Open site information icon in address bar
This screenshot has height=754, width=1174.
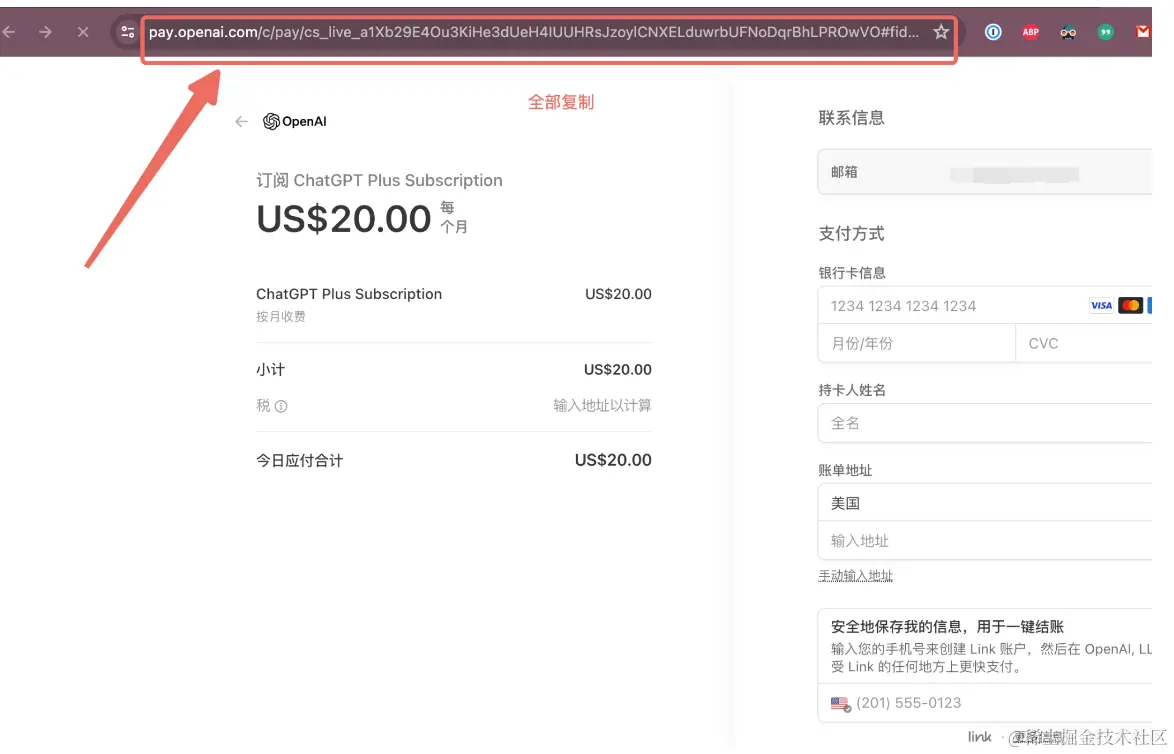pos(128,32)
